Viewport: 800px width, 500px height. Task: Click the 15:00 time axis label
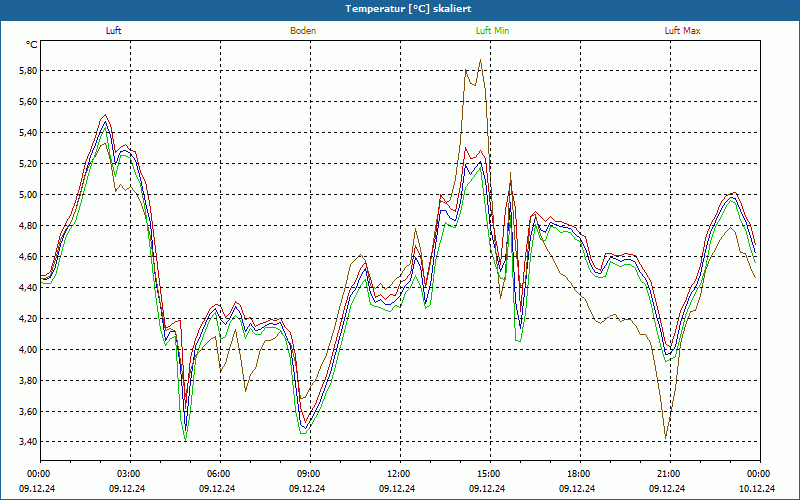490,474
